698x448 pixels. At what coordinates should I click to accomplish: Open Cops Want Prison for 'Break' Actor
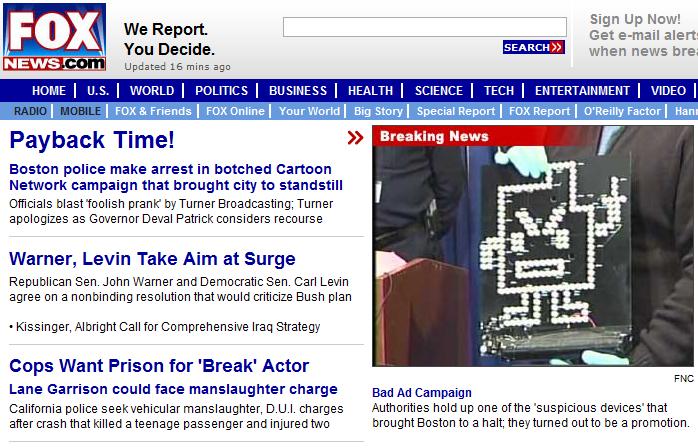[x=159, y=366]
